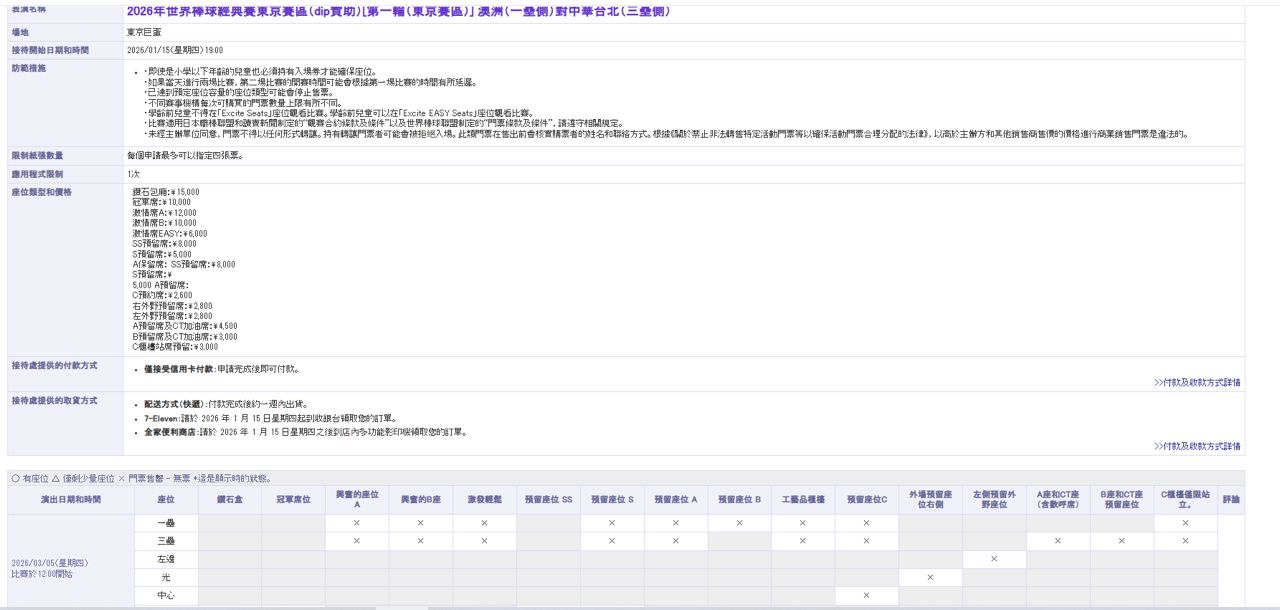The image size is (1280, 610).
Task: Click the × in 中心 row under 預留座位C
Action: (866, 596)
